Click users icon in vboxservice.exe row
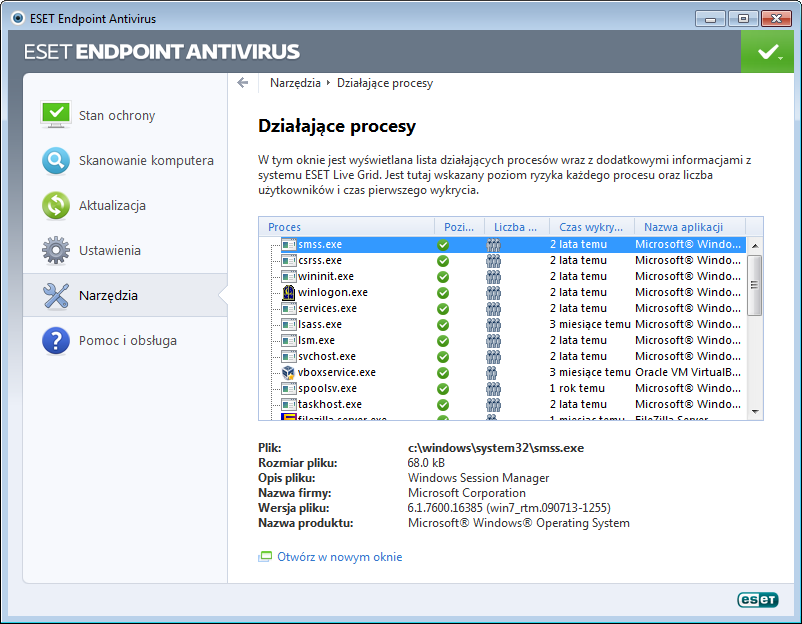Image resolution: width=802 pixels, height=624 pixels. (x=491, y=373)
